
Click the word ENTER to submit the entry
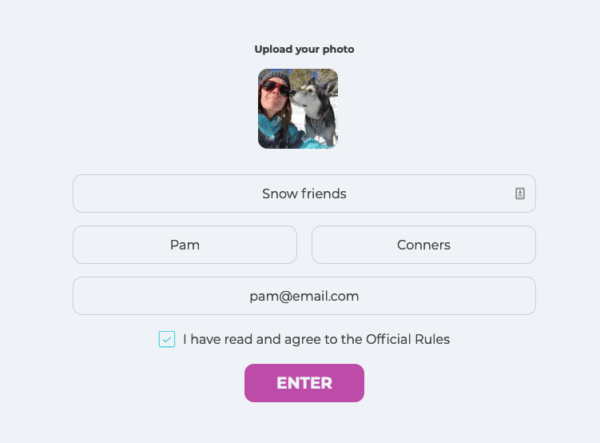tap(304, 383)
